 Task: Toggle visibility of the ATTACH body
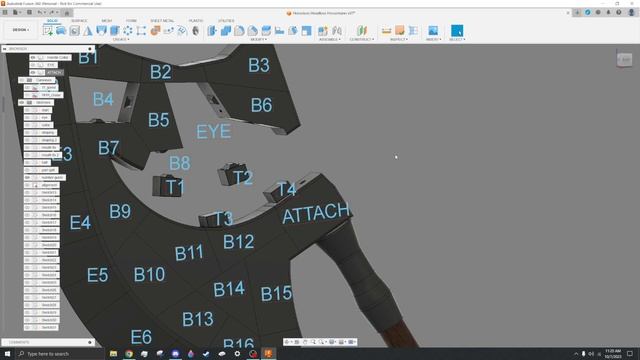click(33, 72)
